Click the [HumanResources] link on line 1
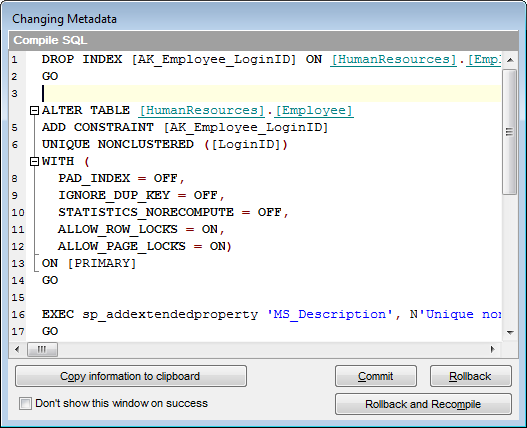The width and height of the screenshot is (527, 428). (394, 60)
